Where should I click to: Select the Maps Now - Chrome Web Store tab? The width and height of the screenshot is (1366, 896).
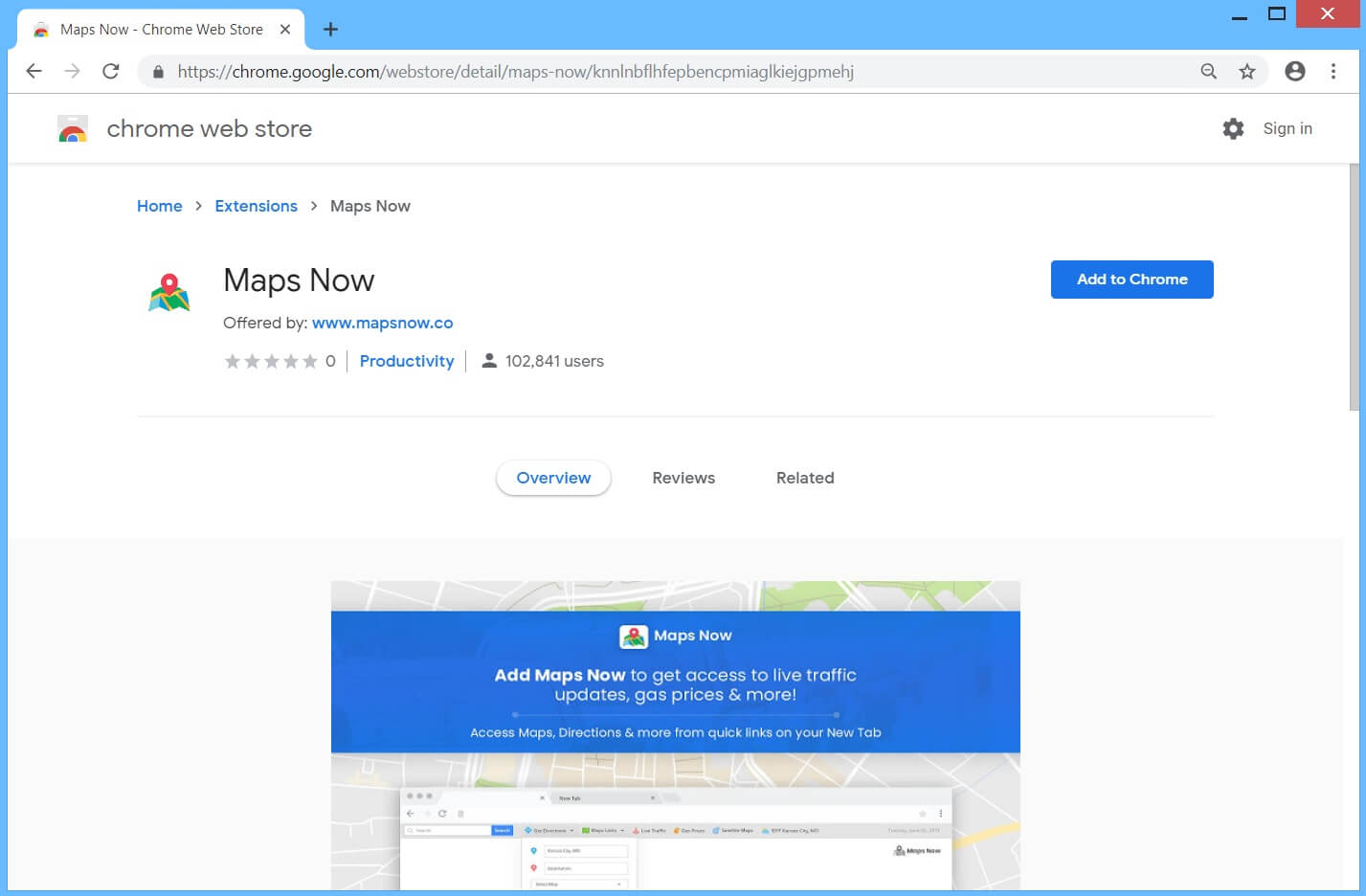click(161, 30)
